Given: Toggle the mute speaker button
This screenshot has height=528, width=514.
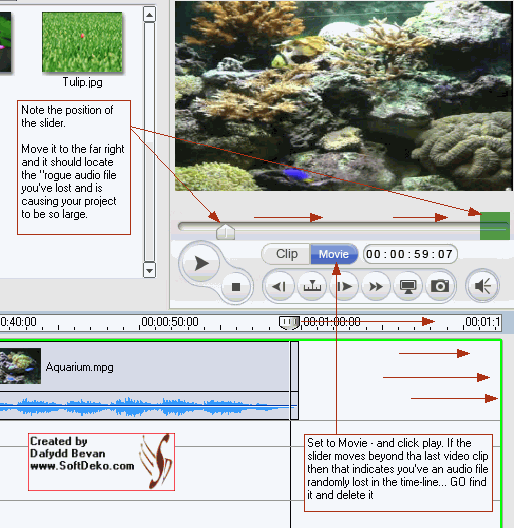Looking at the screenshot, I should 482,286.
